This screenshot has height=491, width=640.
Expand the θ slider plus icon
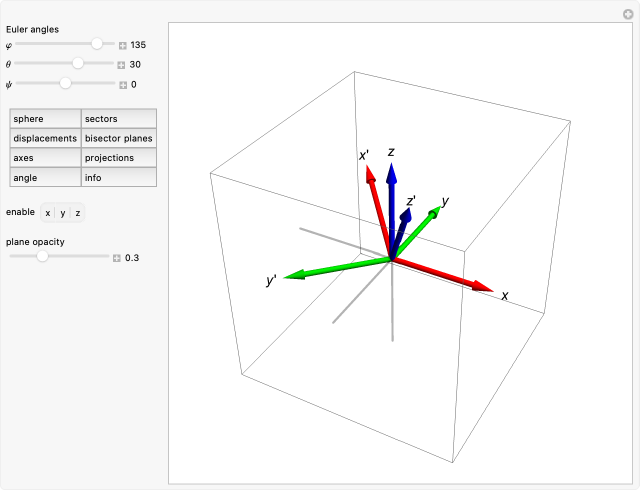point(122,65)
